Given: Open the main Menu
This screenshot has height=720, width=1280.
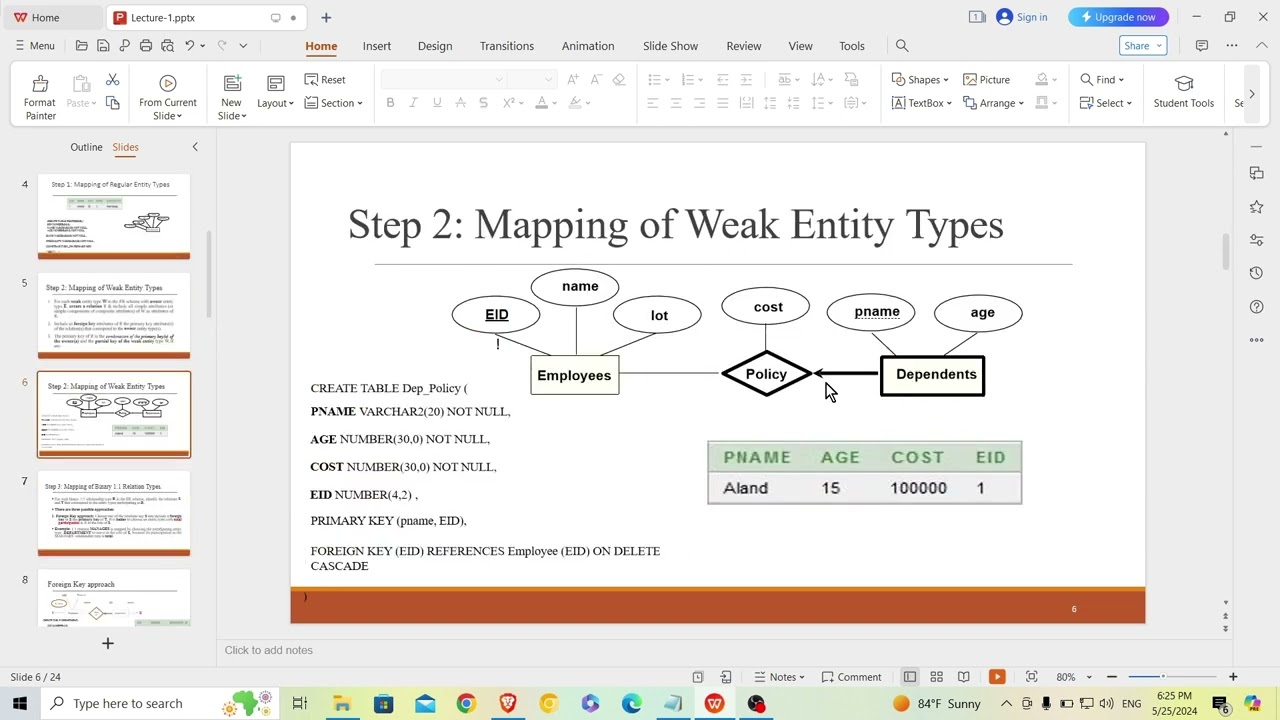Looking at the screenshot, I should coord(34,46).
